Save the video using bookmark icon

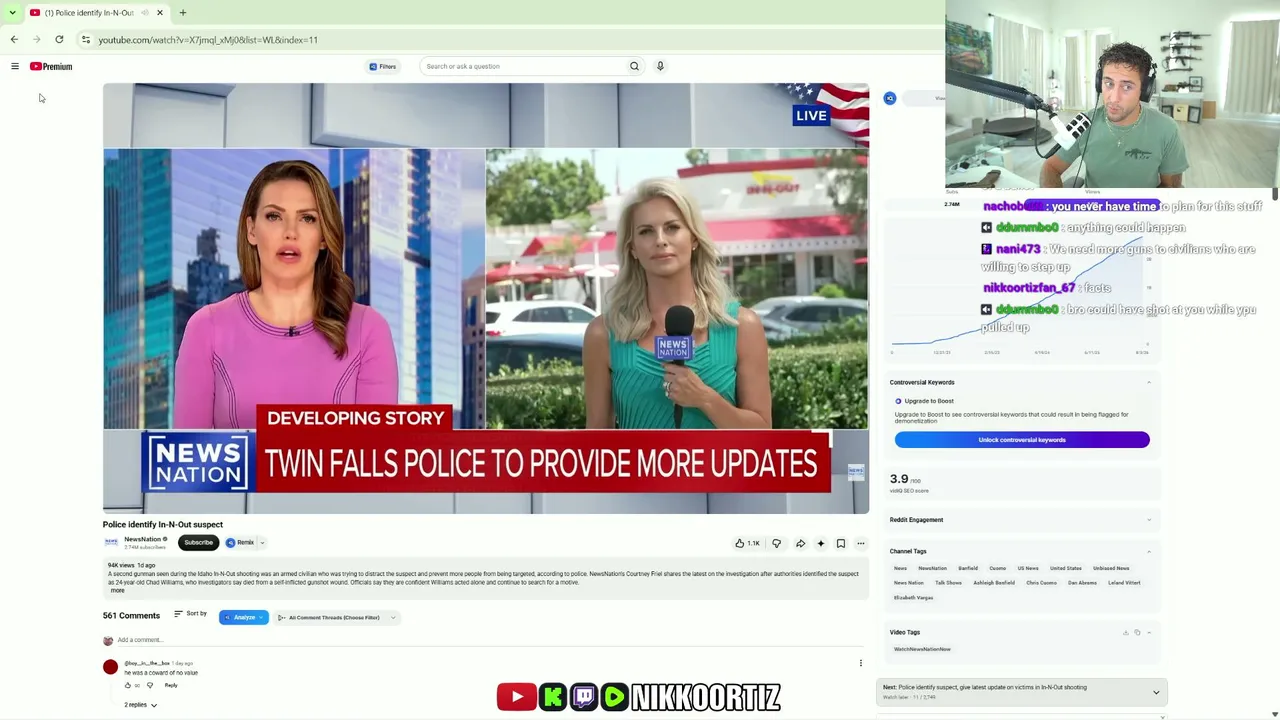pyautogui.click(x=840, y=543)
